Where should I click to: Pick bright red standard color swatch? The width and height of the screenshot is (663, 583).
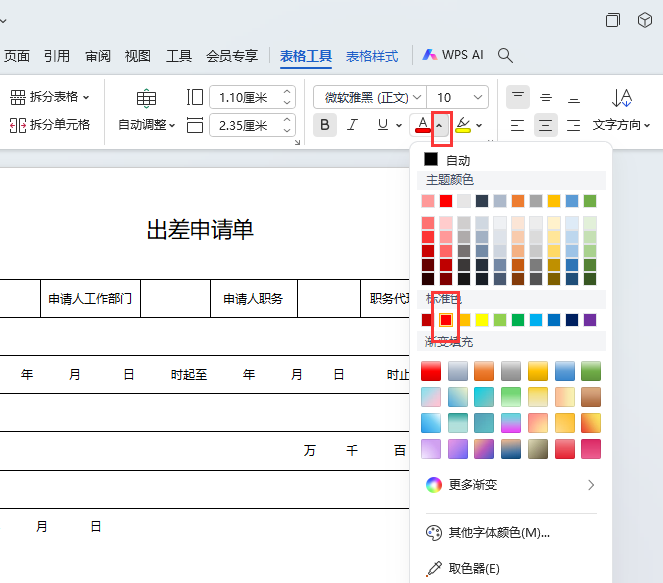446,320
